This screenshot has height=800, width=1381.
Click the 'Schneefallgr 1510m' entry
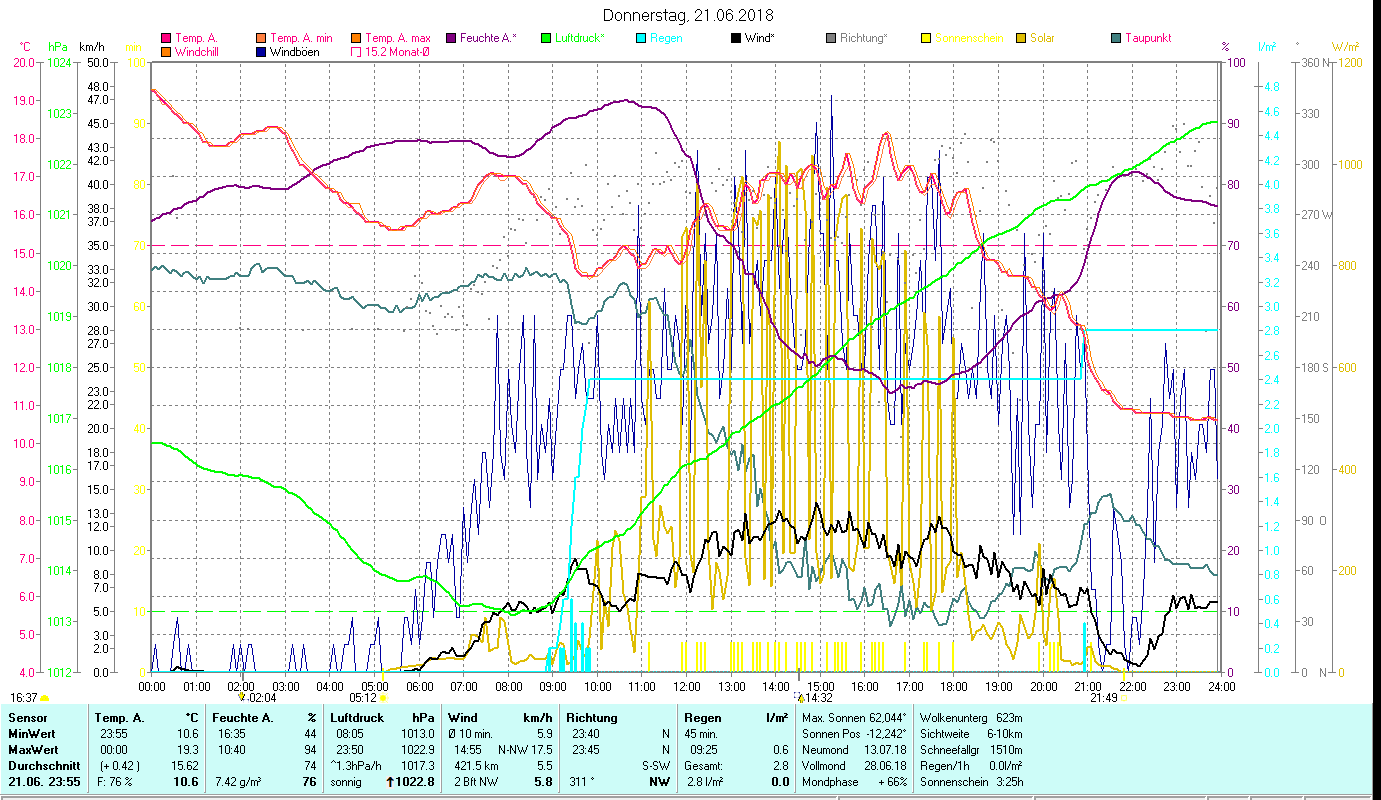pyautogui.click(x=971, y=750)
